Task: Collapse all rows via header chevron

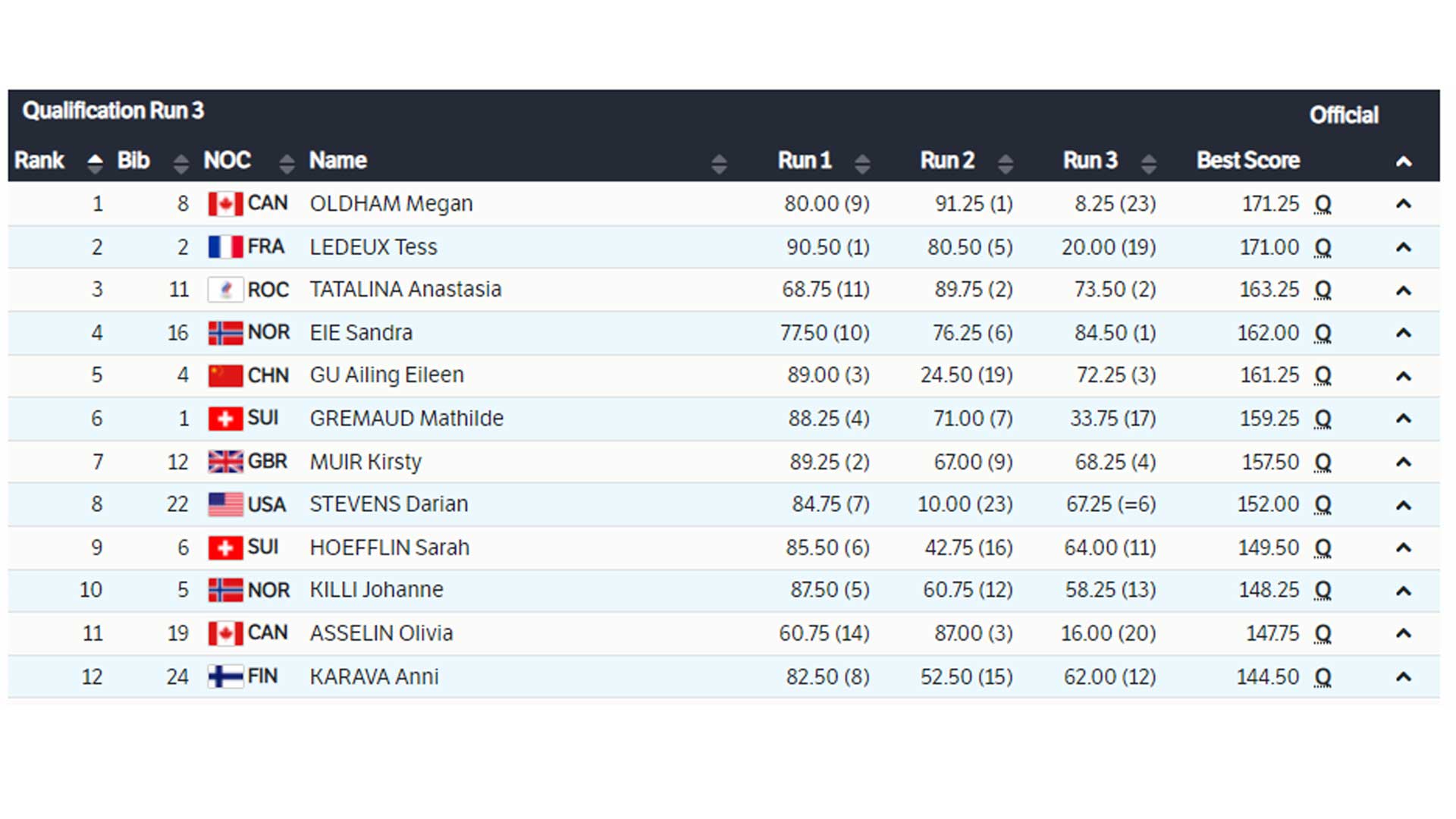Action: pos(1404,162)
